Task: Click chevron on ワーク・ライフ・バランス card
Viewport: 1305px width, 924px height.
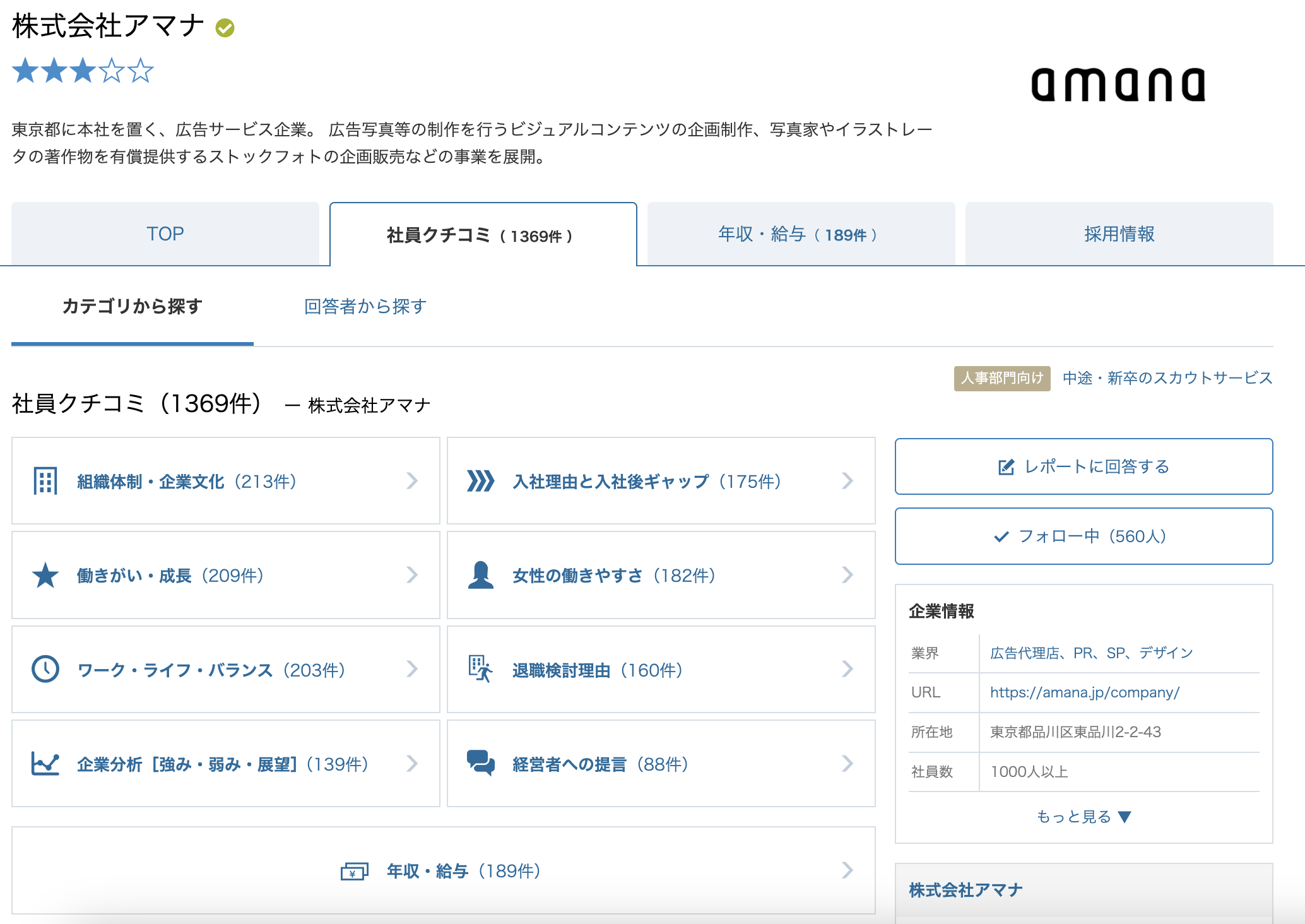Action: click(x=412, y=669)
